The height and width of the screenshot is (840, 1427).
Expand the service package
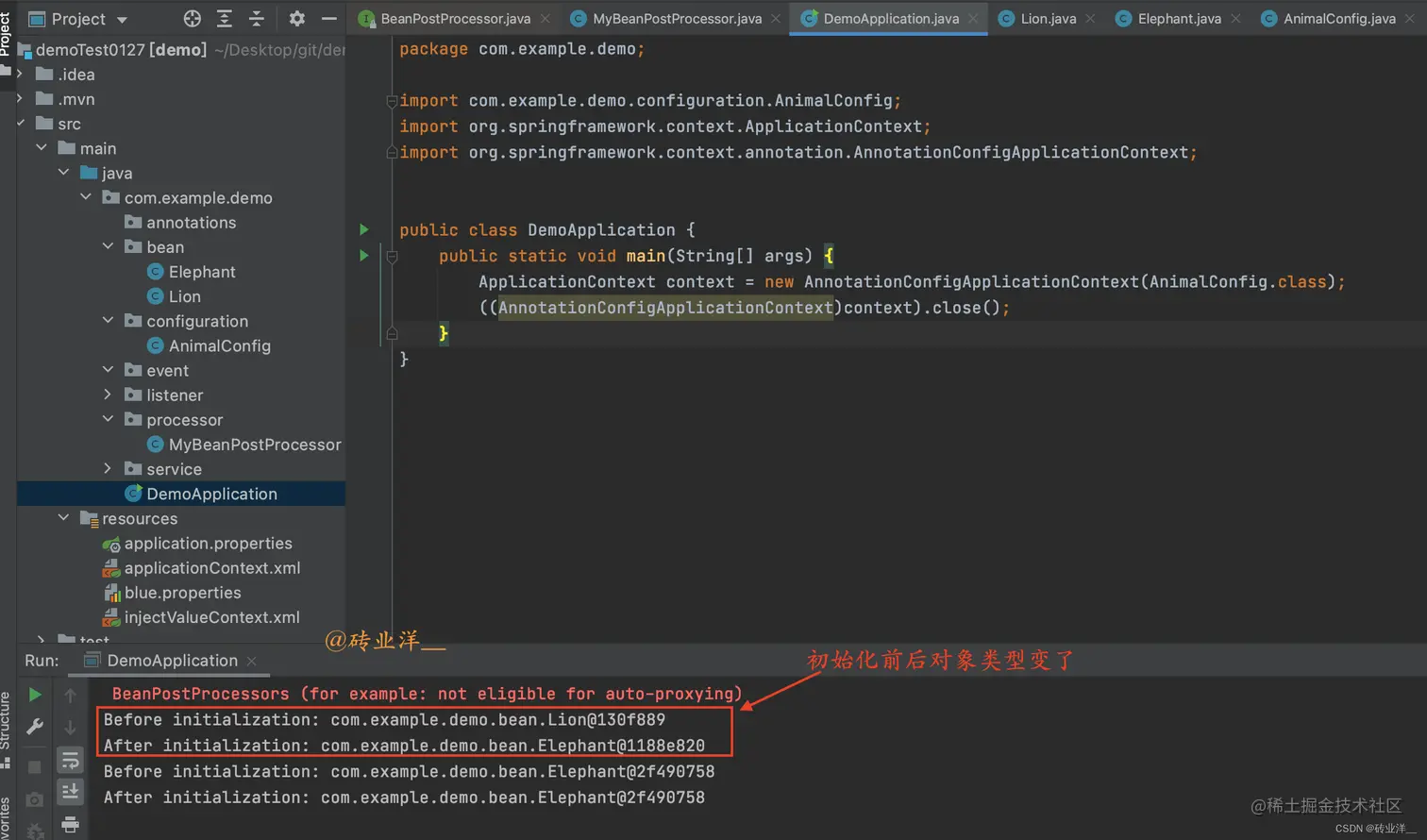click(x=108, y=468)
